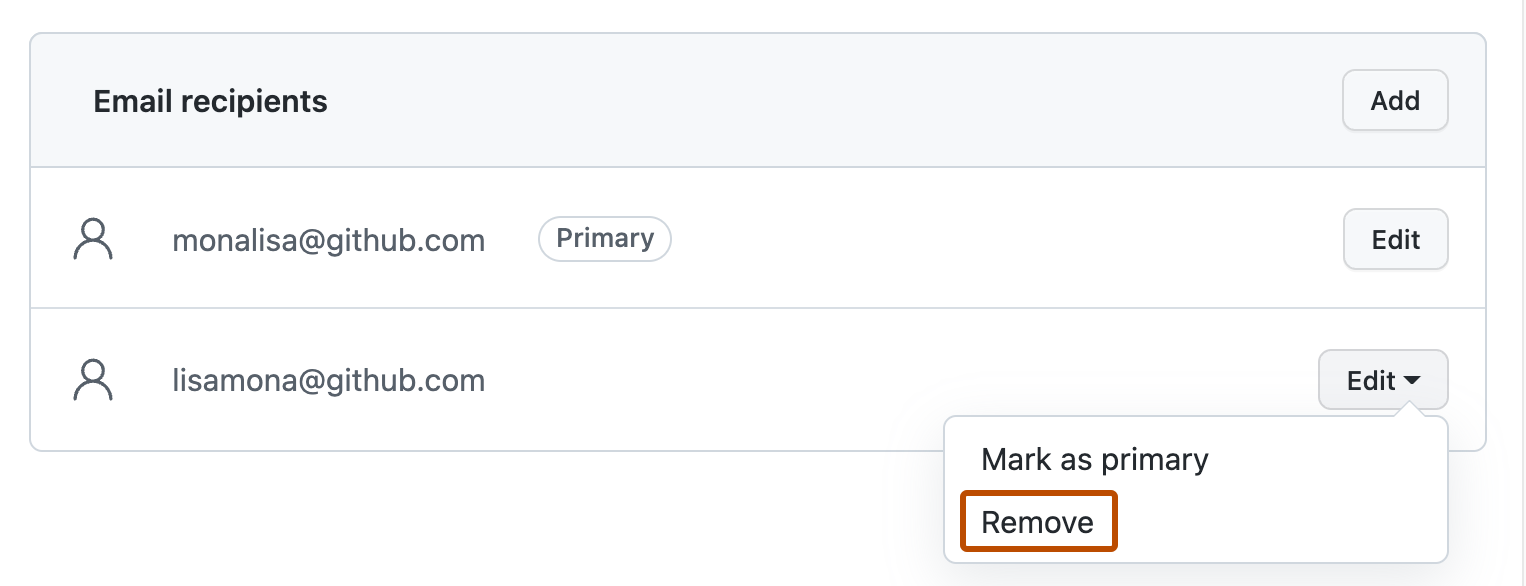Open the Edit dropdown for lisamona@github.com
Screen dimensions: 1526x586
coord(1383,380)
